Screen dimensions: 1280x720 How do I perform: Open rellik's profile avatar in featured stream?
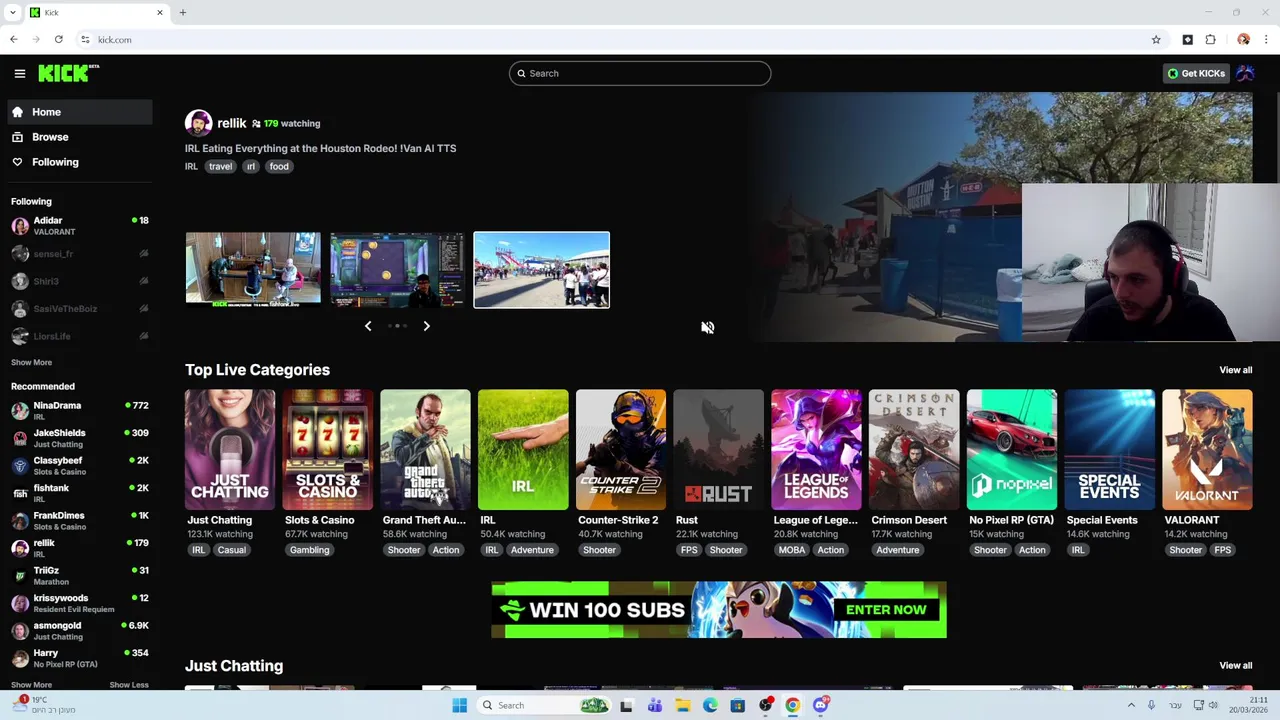coord(198,123)
